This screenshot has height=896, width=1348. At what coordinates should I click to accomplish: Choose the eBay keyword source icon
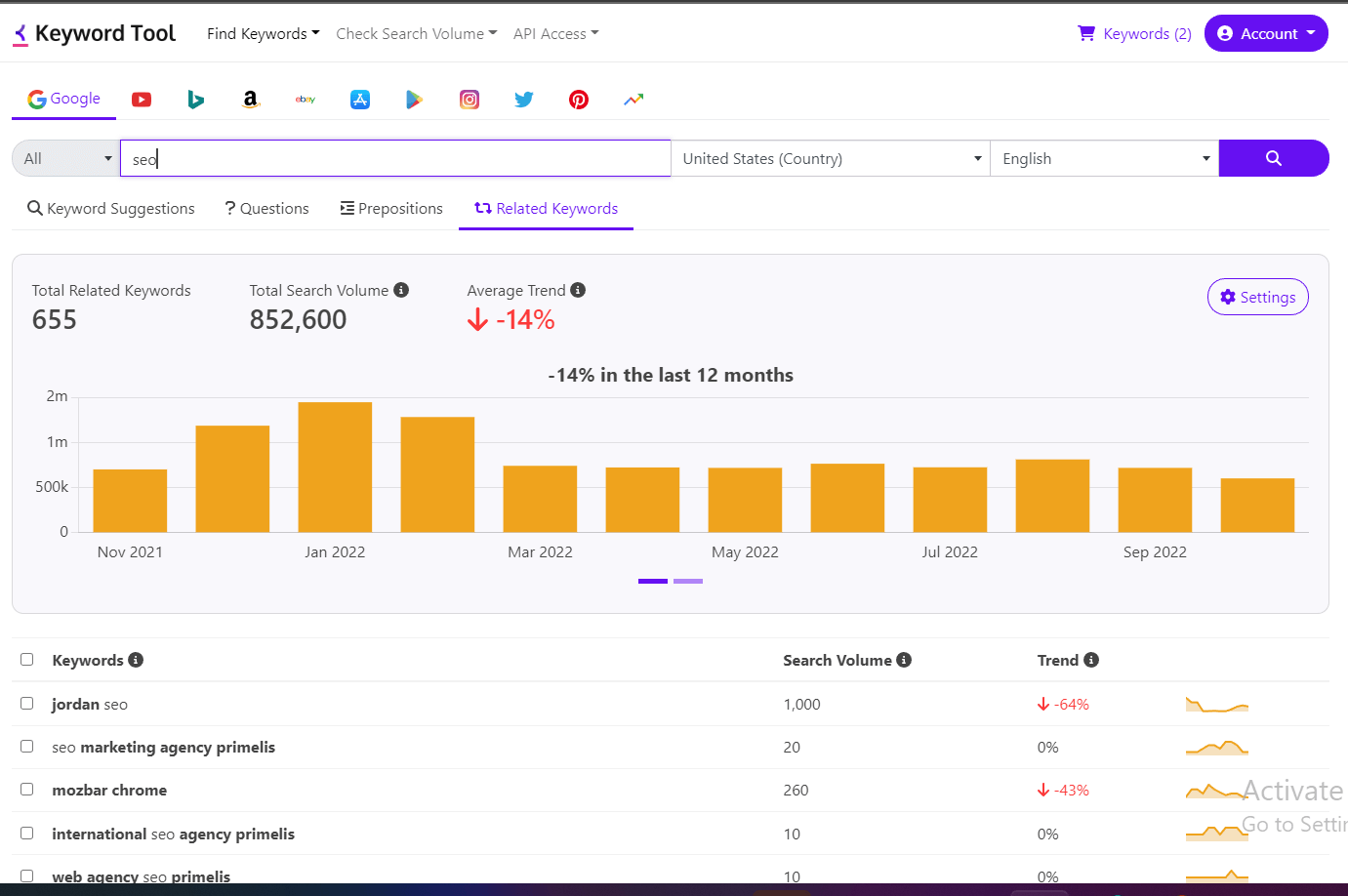[306, 100]
